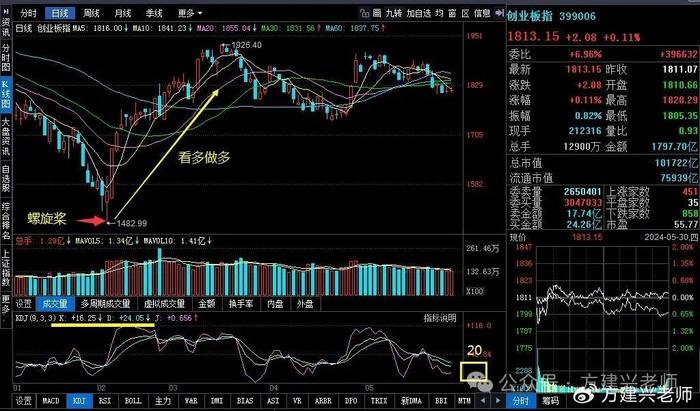Screen dimensions: 700x411
Task: Switch to the 周线 weekly tab
Action: point(91,13)
